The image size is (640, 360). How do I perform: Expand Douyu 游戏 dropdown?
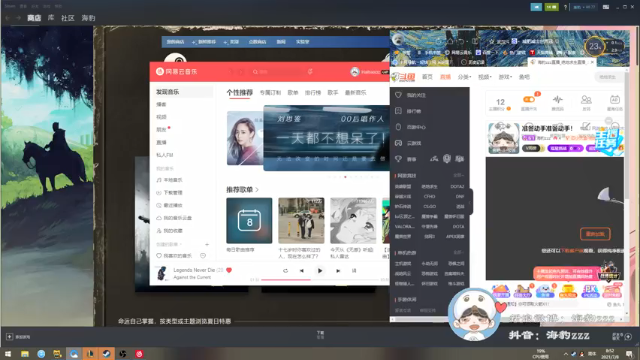pyautogui.click(x=505, y=77)
